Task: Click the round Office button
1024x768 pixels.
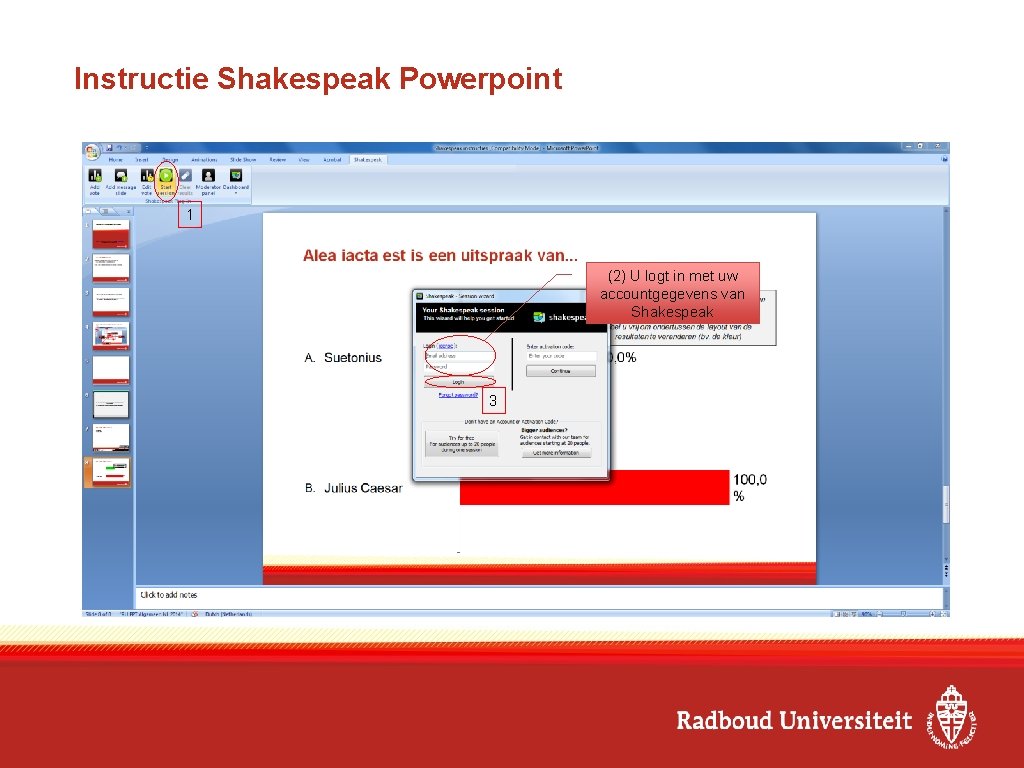Action: (x=92, y=151)
